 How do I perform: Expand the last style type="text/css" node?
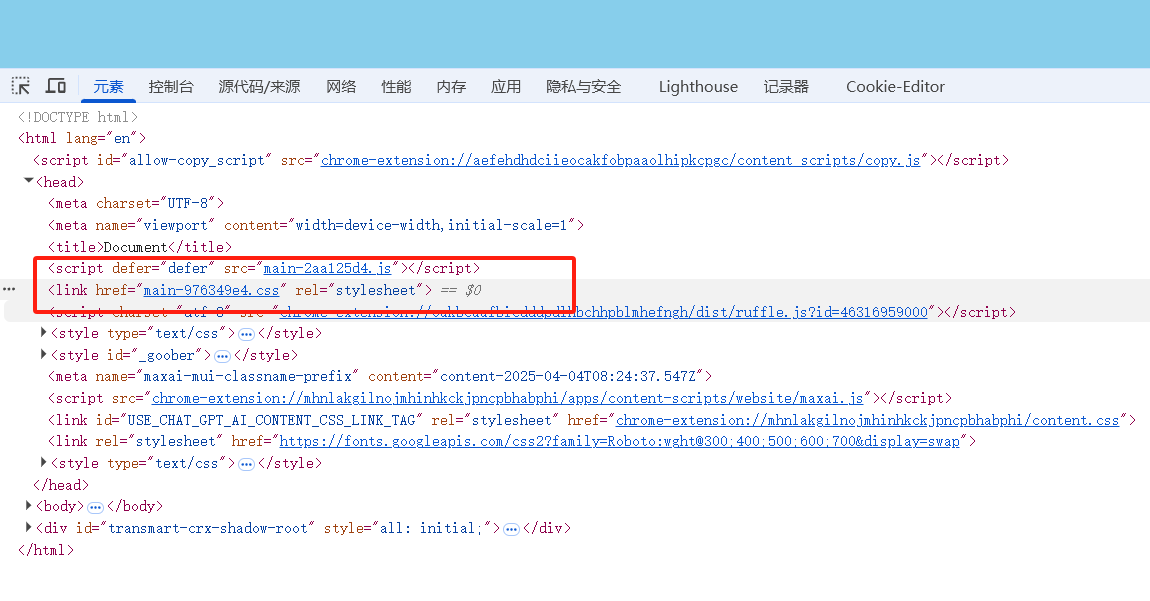click(43, 462)
